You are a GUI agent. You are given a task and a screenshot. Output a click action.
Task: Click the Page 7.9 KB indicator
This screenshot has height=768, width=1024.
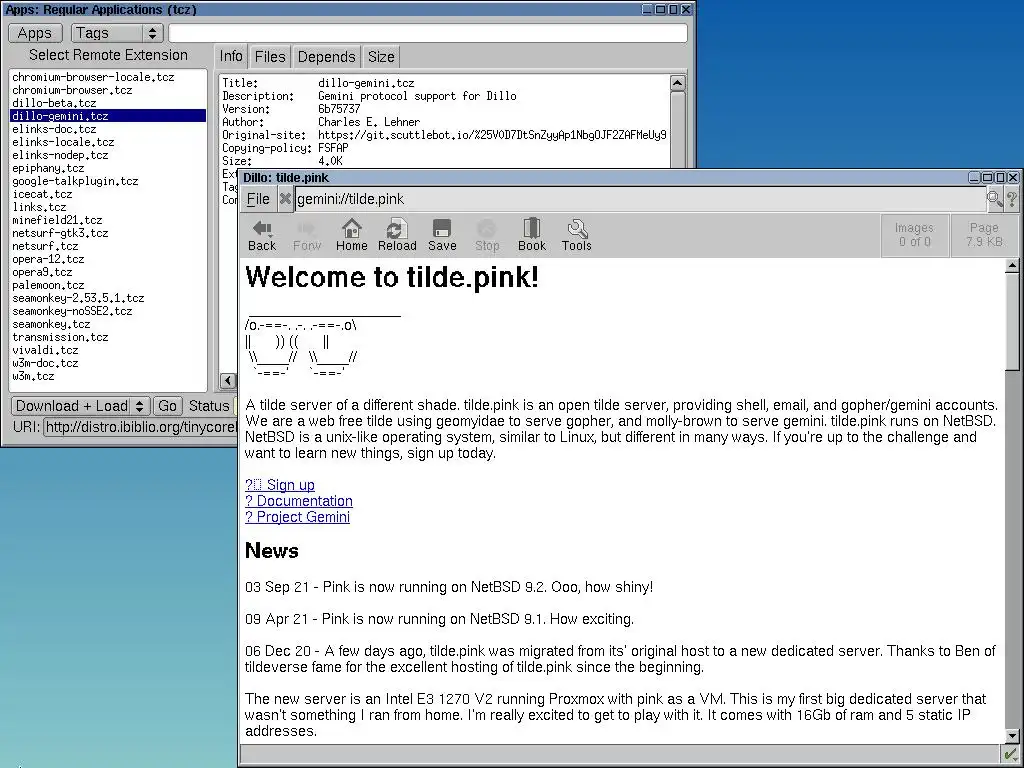tap(984, 234)
